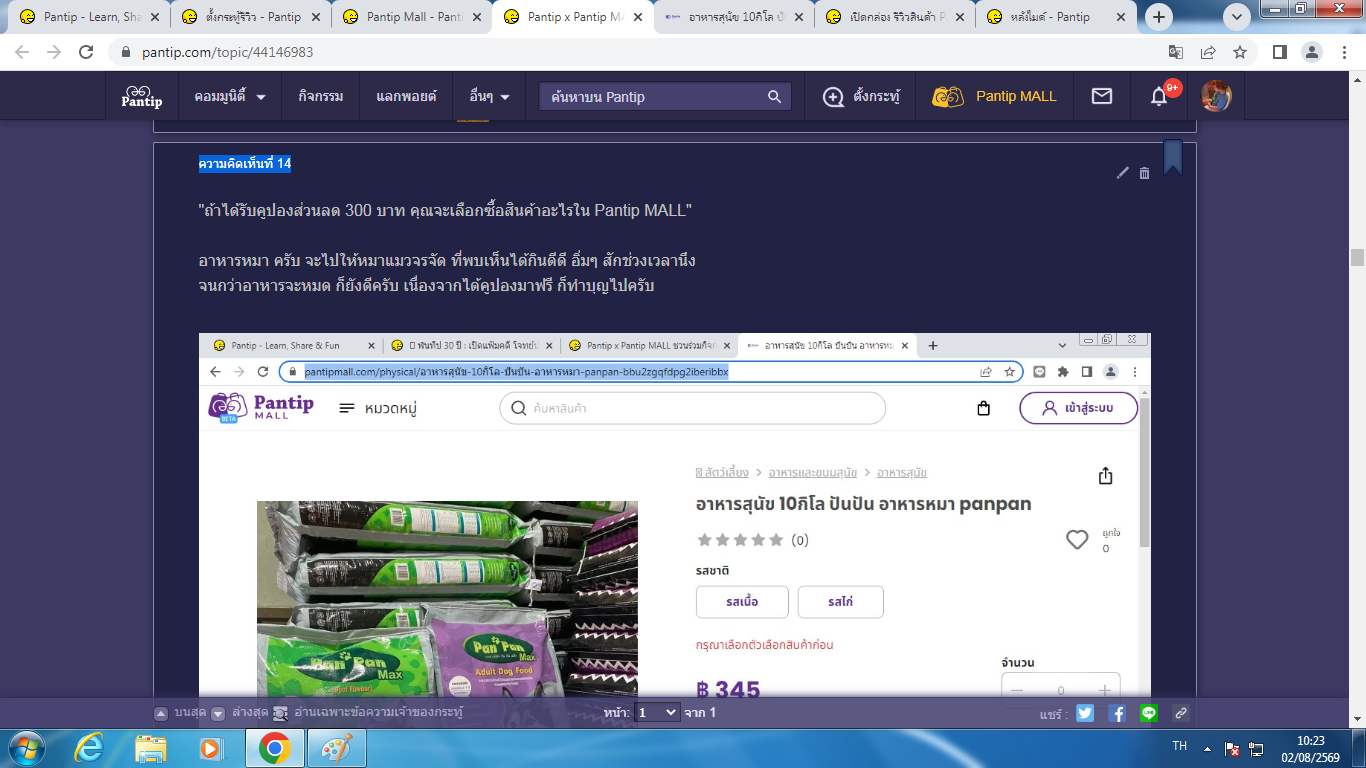Switch to the หลังไมค์ - Pantip tab
The height and width of the screenshot is (768, 1366).
click(1054, 17)
